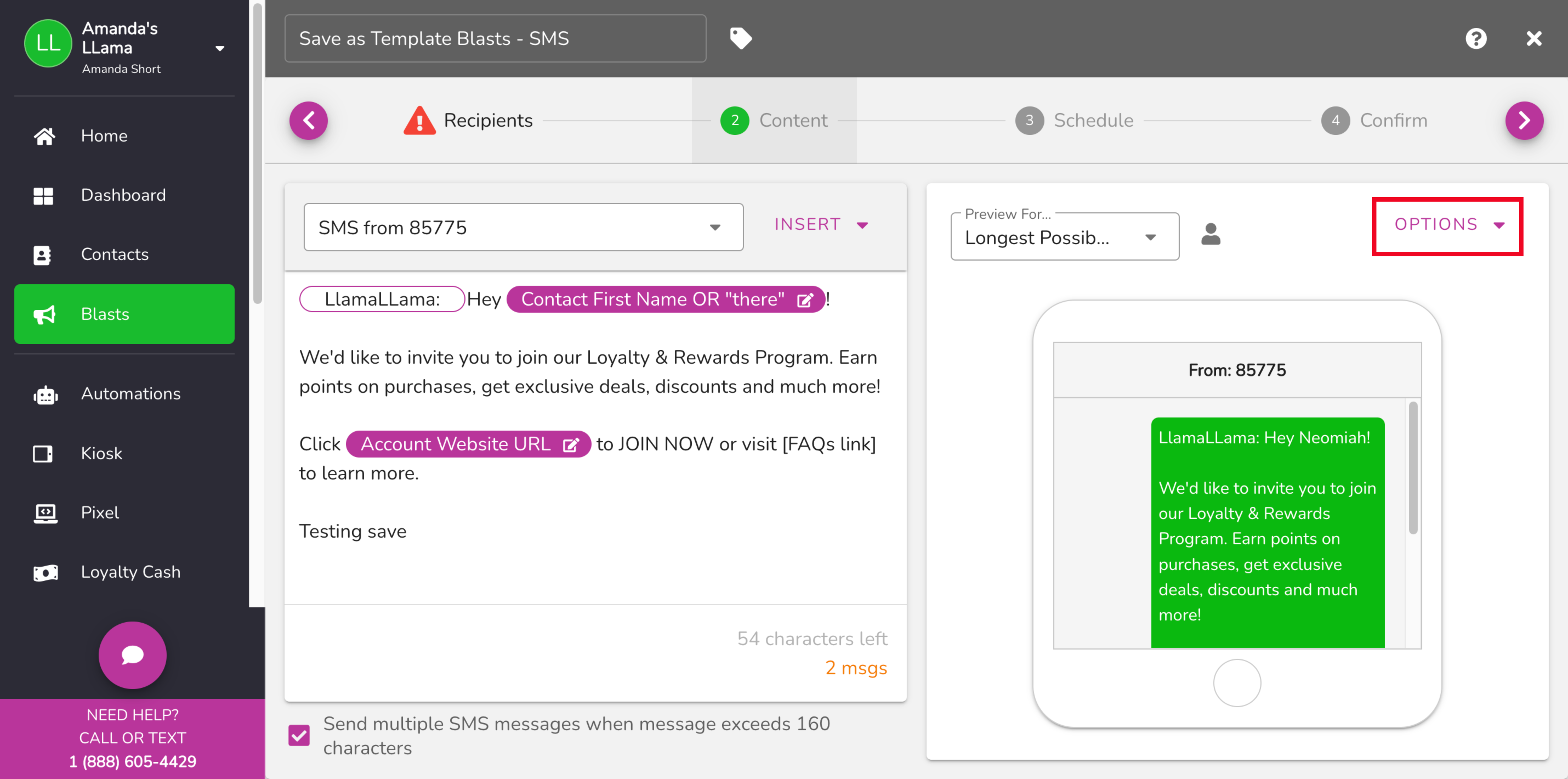Open Loyalty Cash in the sidebar
This screenshot has width=1568, height=779.
[x=124, y=572]
